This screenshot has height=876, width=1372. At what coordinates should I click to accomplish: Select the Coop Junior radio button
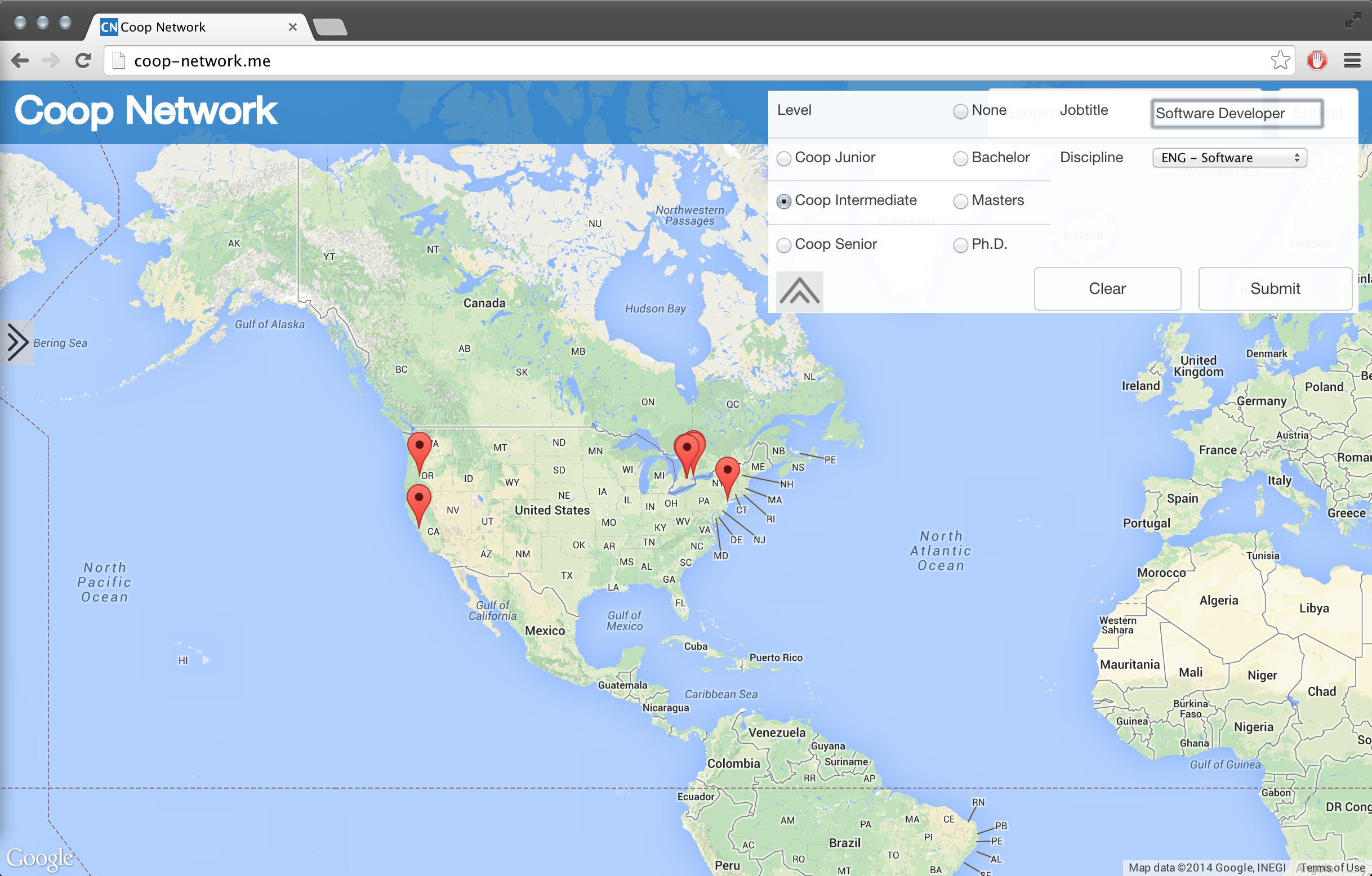[x=784, y=158]
